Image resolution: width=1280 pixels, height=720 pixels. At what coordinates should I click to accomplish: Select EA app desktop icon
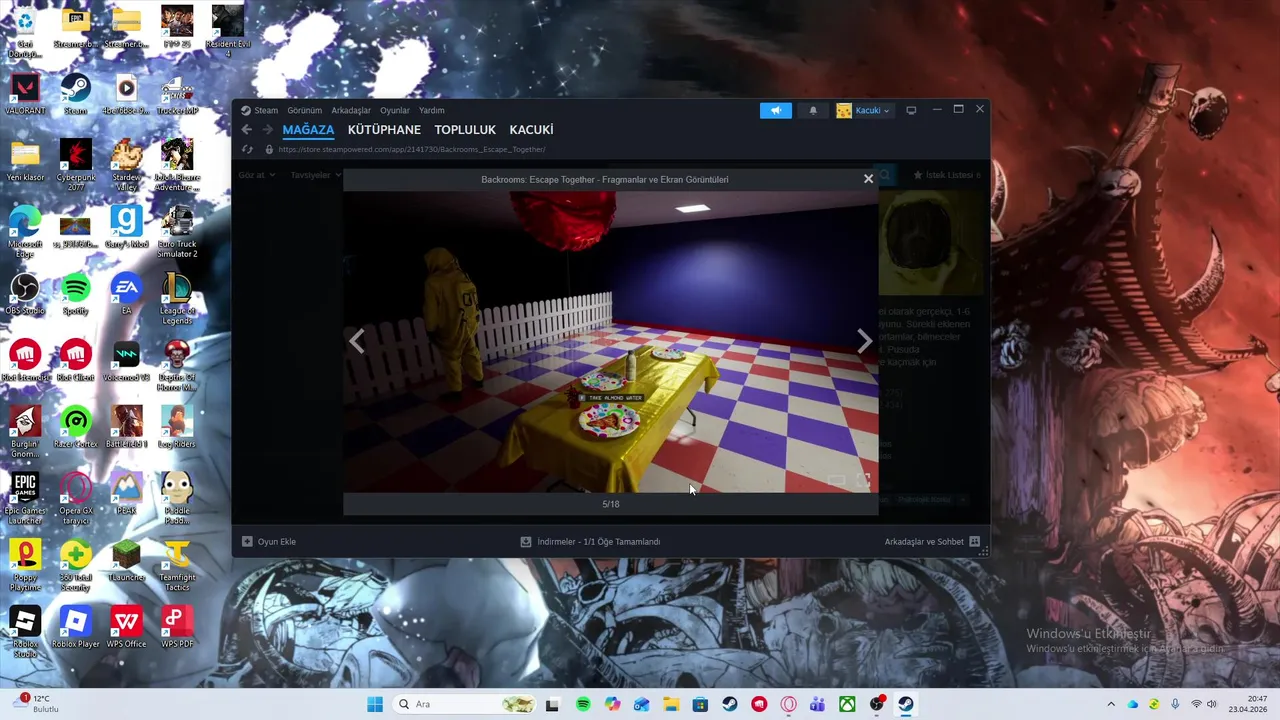[x=127, y=294]
